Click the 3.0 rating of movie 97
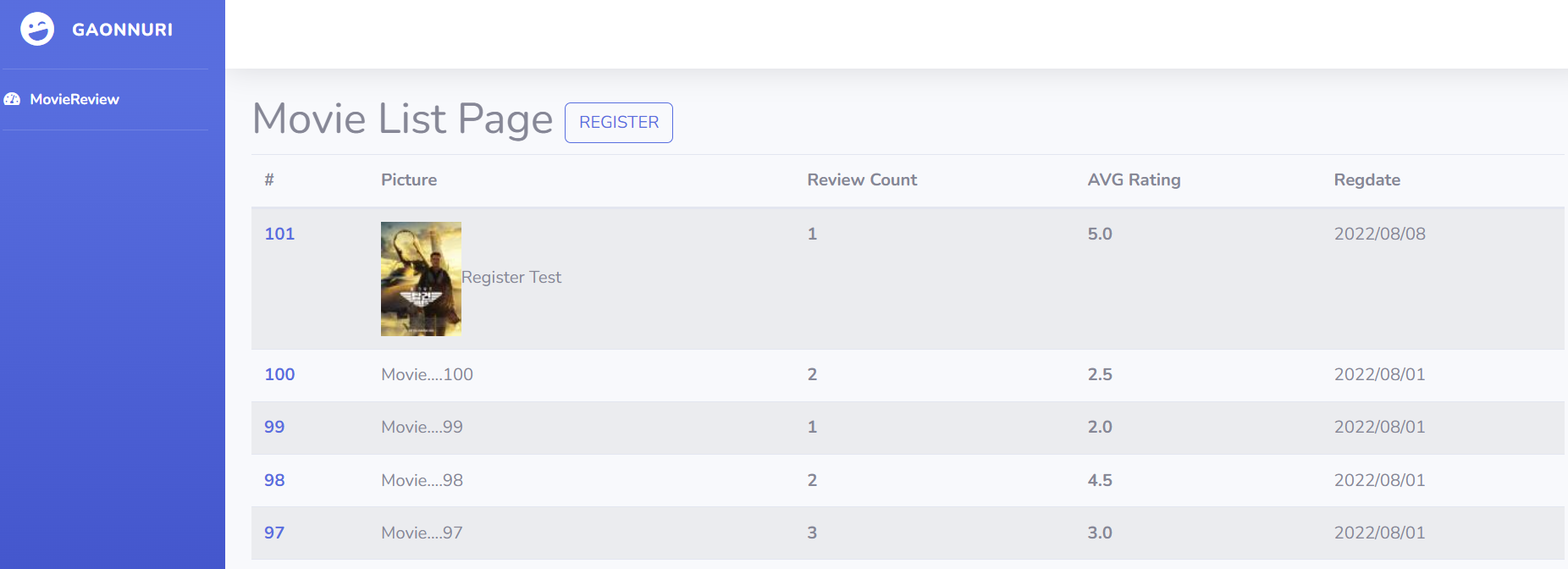Screen dimensions: 1568x569 (1100, 533)
